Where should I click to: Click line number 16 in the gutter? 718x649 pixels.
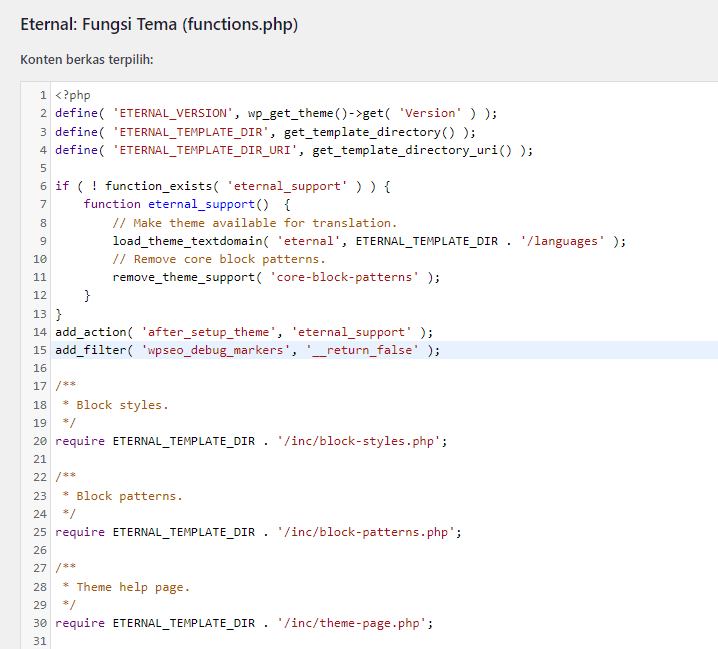coord(40,368)
